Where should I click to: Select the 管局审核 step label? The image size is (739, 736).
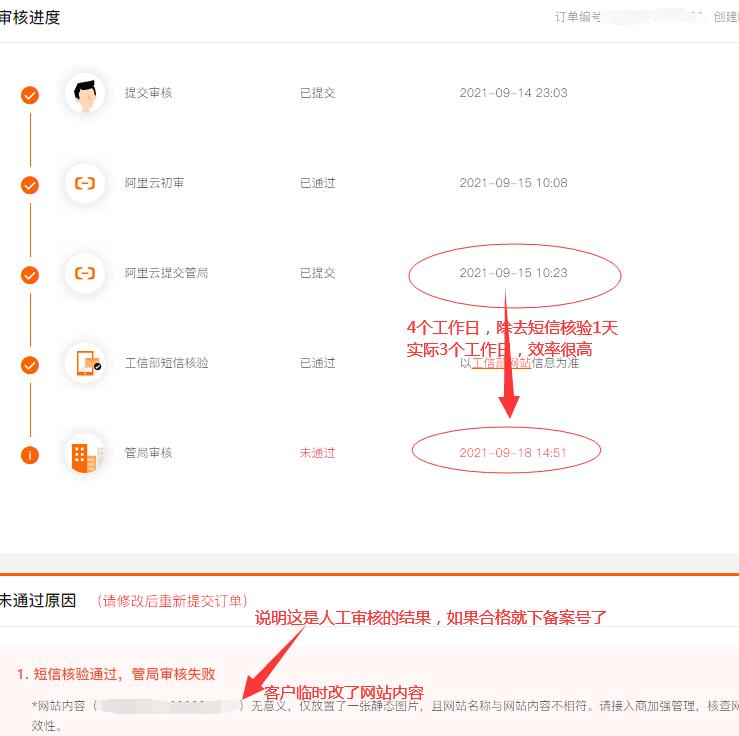(x=148, y=453)
